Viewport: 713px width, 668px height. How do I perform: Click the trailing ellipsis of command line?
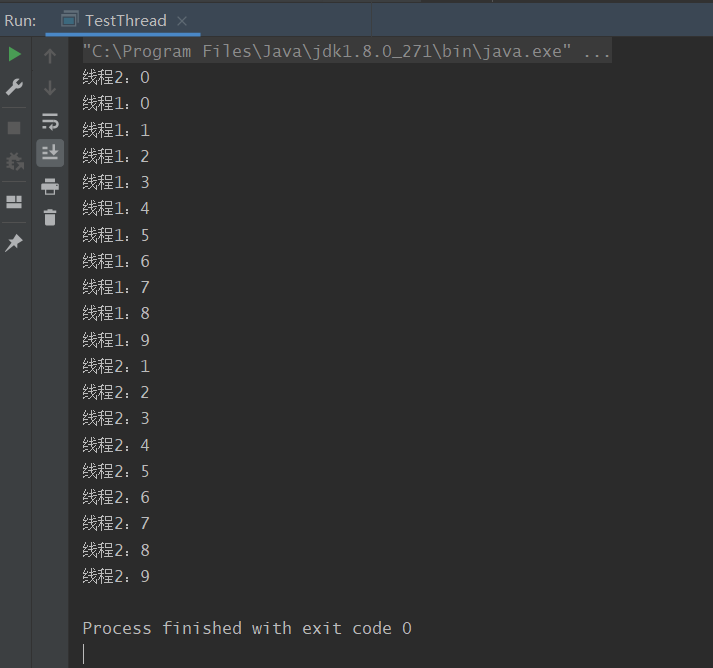click(597, 51)
